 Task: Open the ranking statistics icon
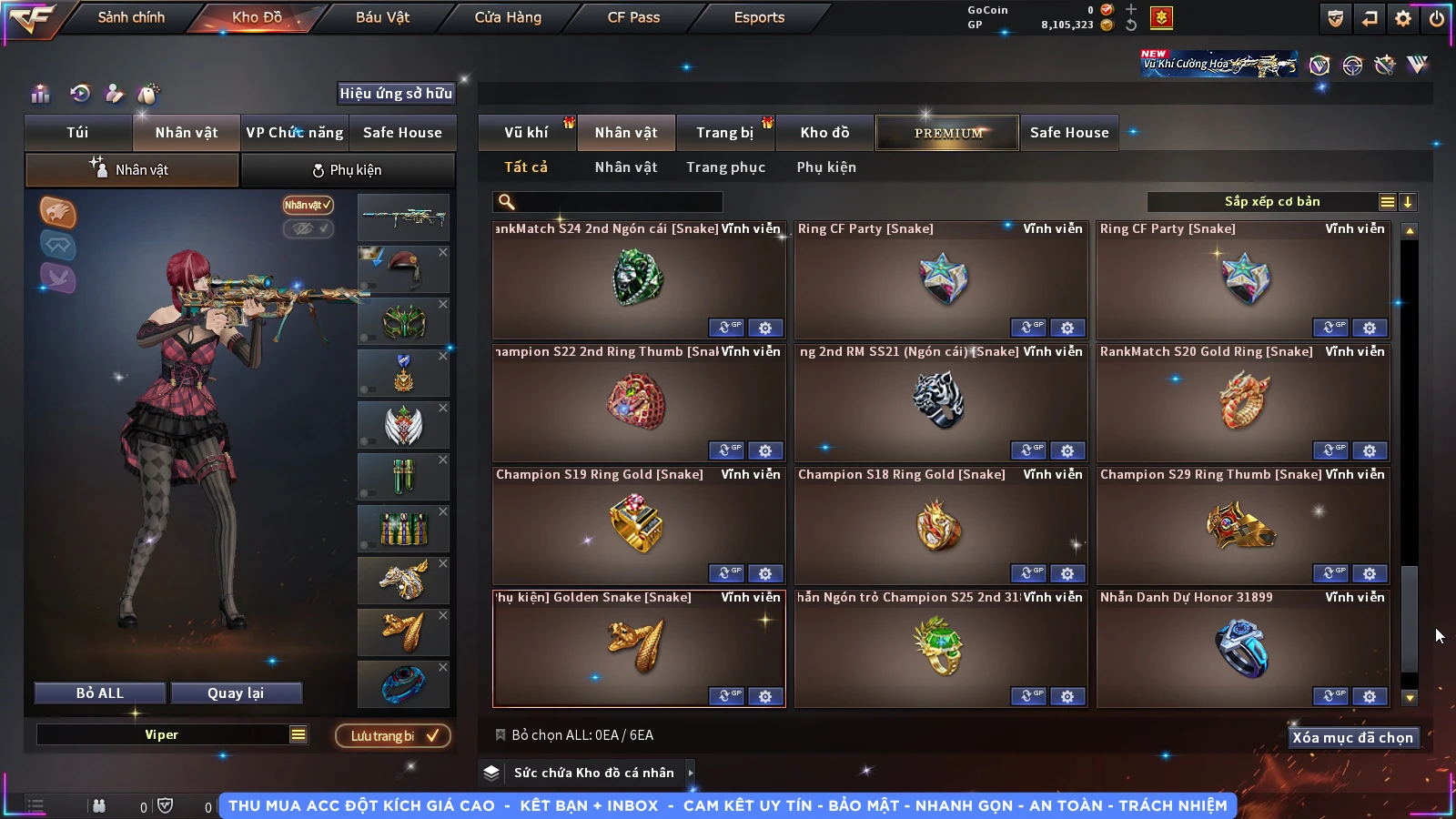pyautogui.click(x=40, y=94)
